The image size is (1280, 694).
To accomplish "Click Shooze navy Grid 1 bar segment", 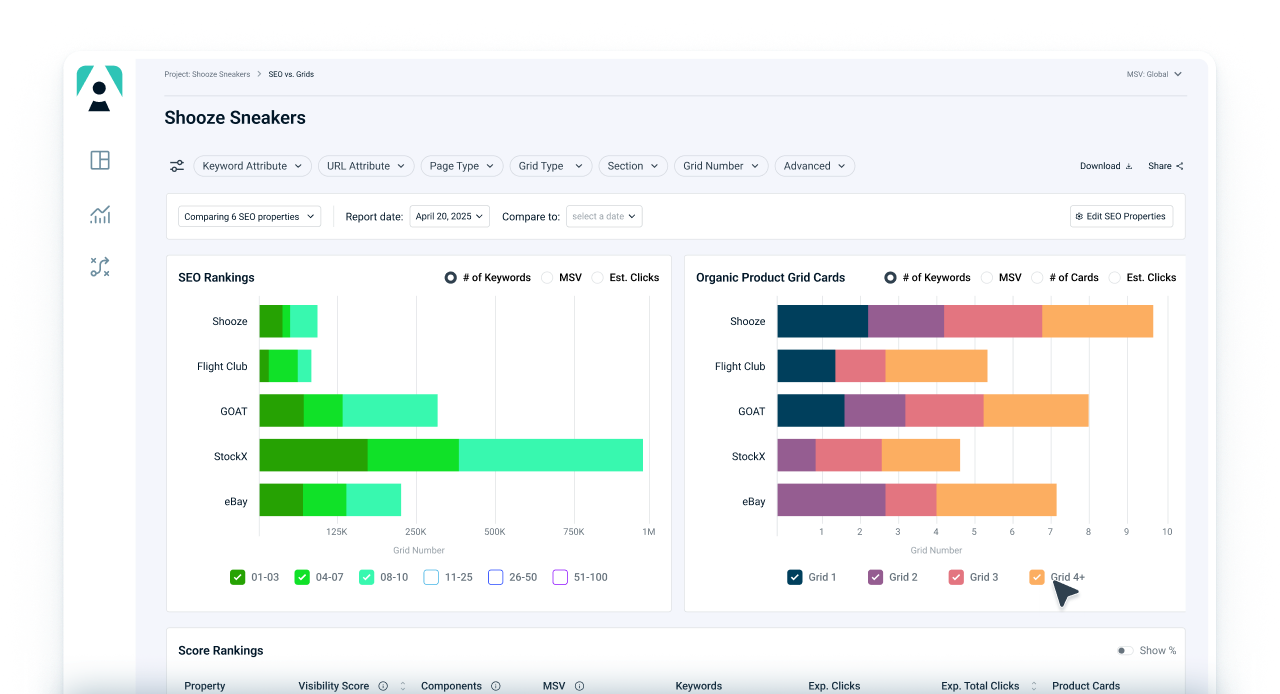I will [x=823, y=321].
